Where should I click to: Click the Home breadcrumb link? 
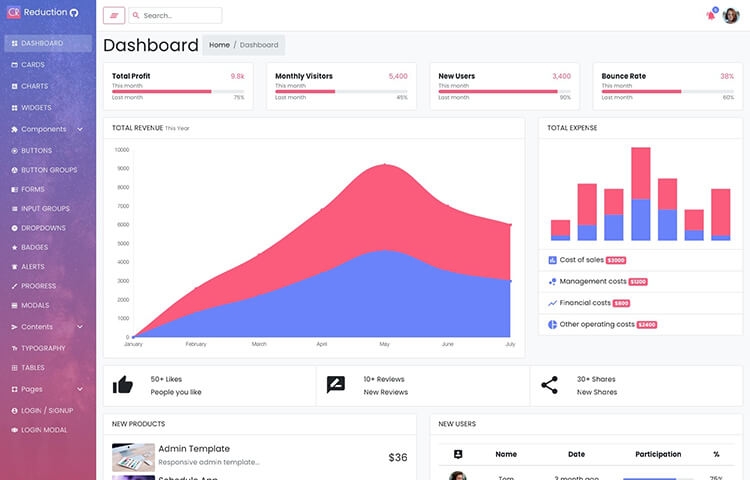[219, 45]
